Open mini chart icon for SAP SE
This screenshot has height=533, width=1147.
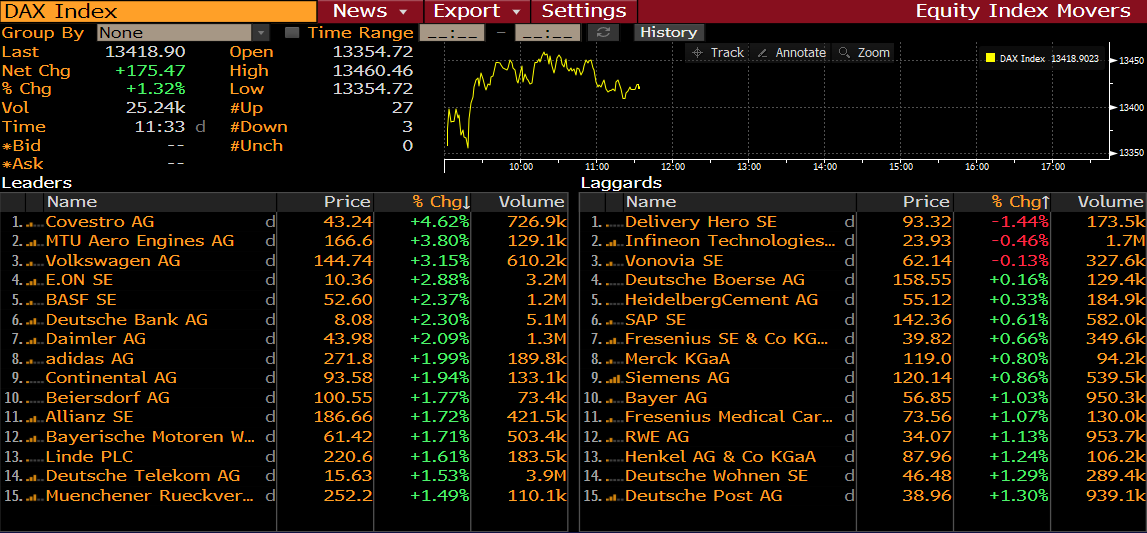pyautogui.click(x=613, y=320)
